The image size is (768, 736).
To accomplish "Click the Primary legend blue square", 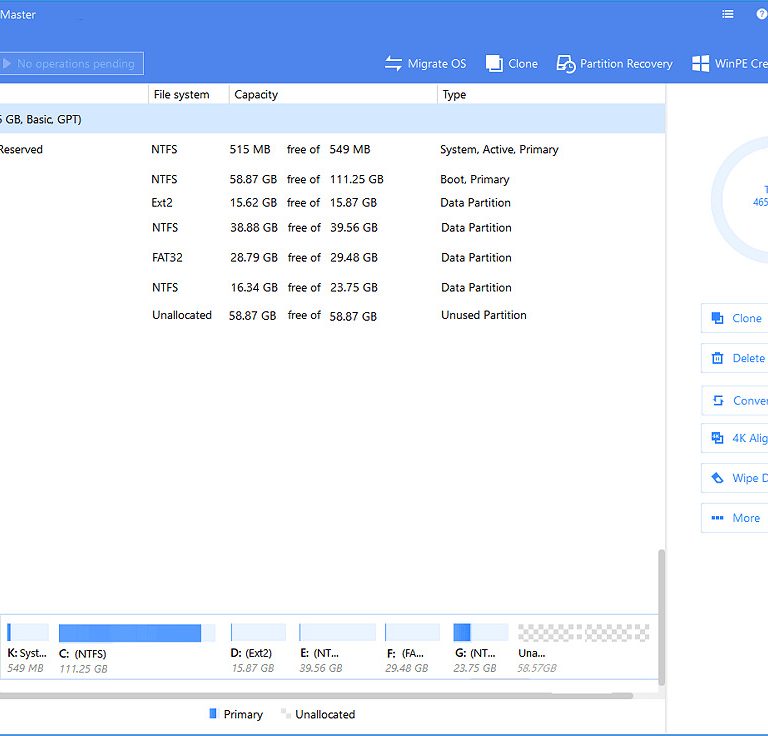I will pos(213,713).
